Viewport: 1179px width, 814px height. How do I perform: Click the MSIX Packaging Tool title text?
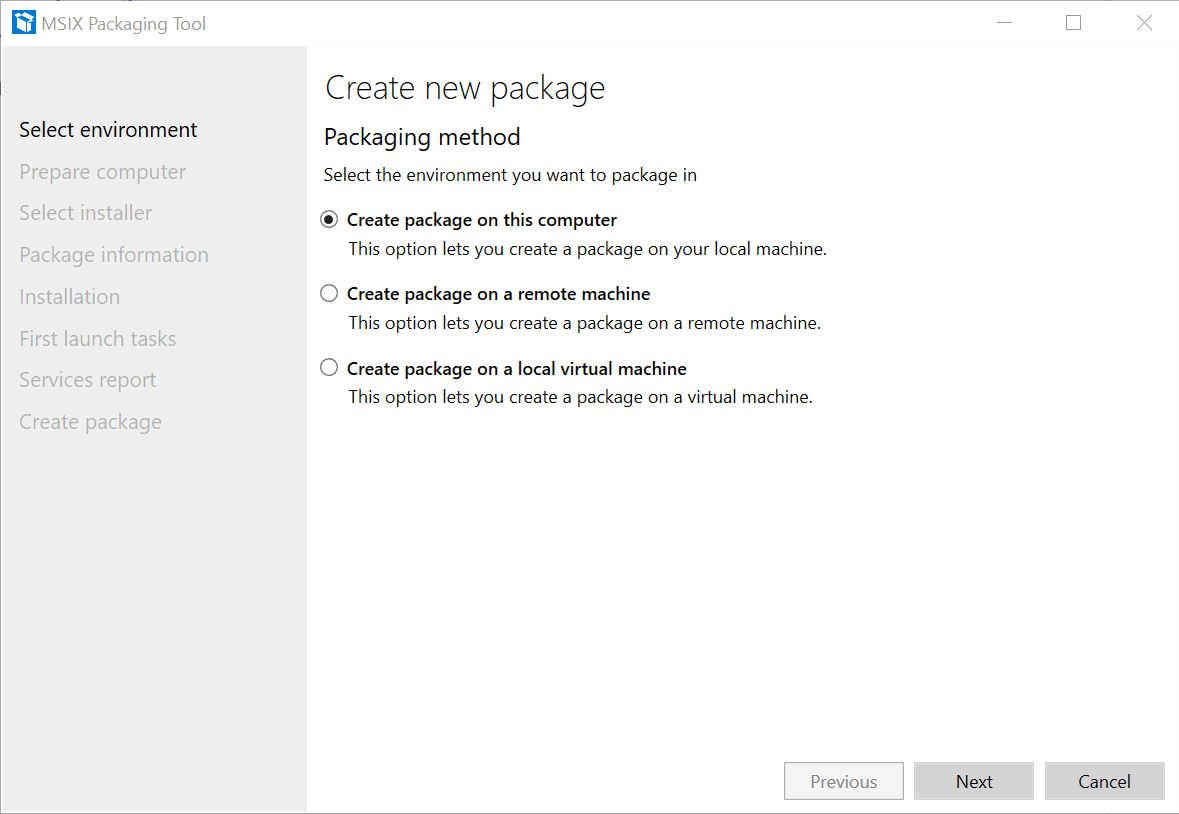tap(123, 22)
